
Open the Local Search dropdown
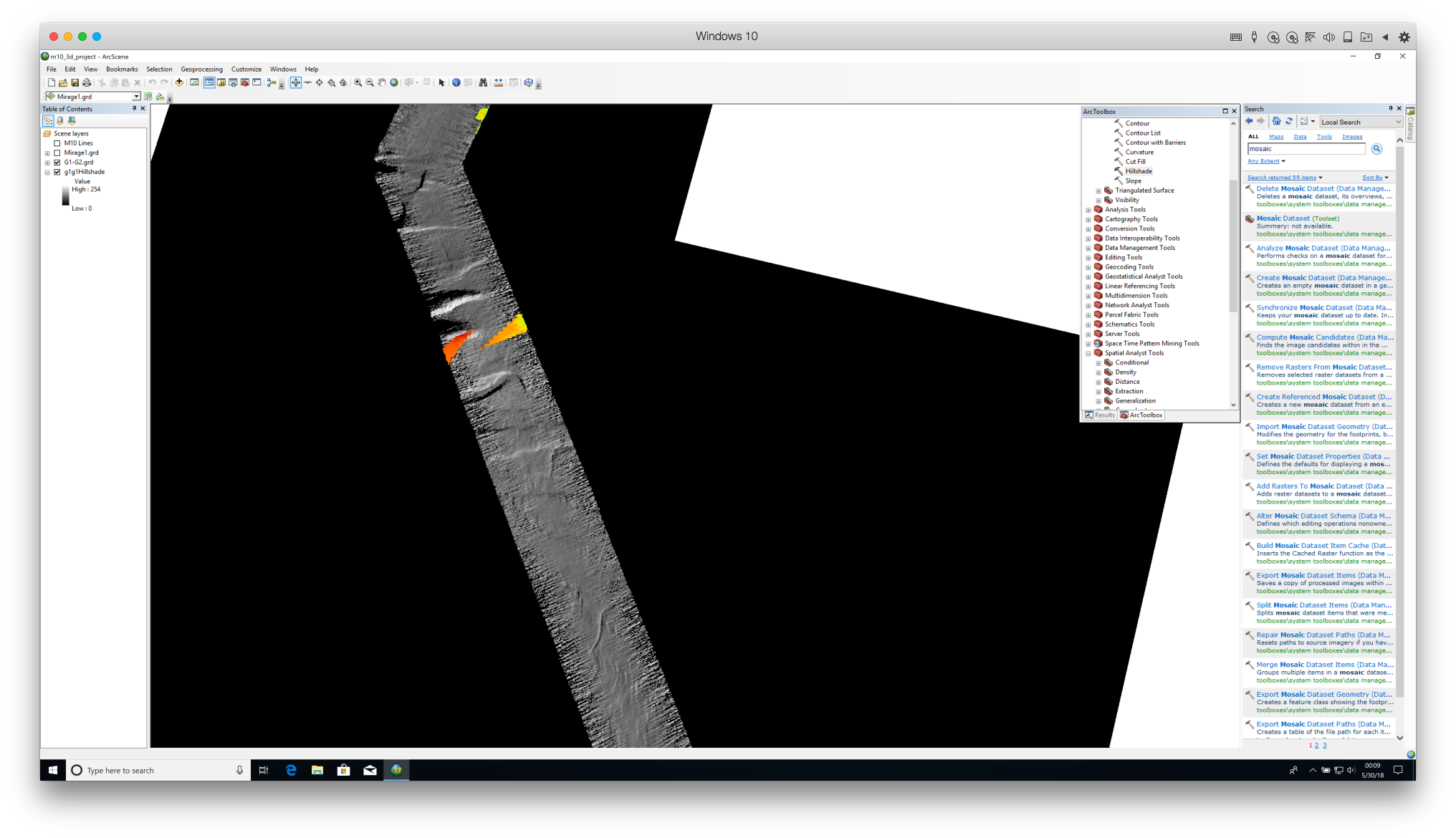click(x=1361, y=122)
